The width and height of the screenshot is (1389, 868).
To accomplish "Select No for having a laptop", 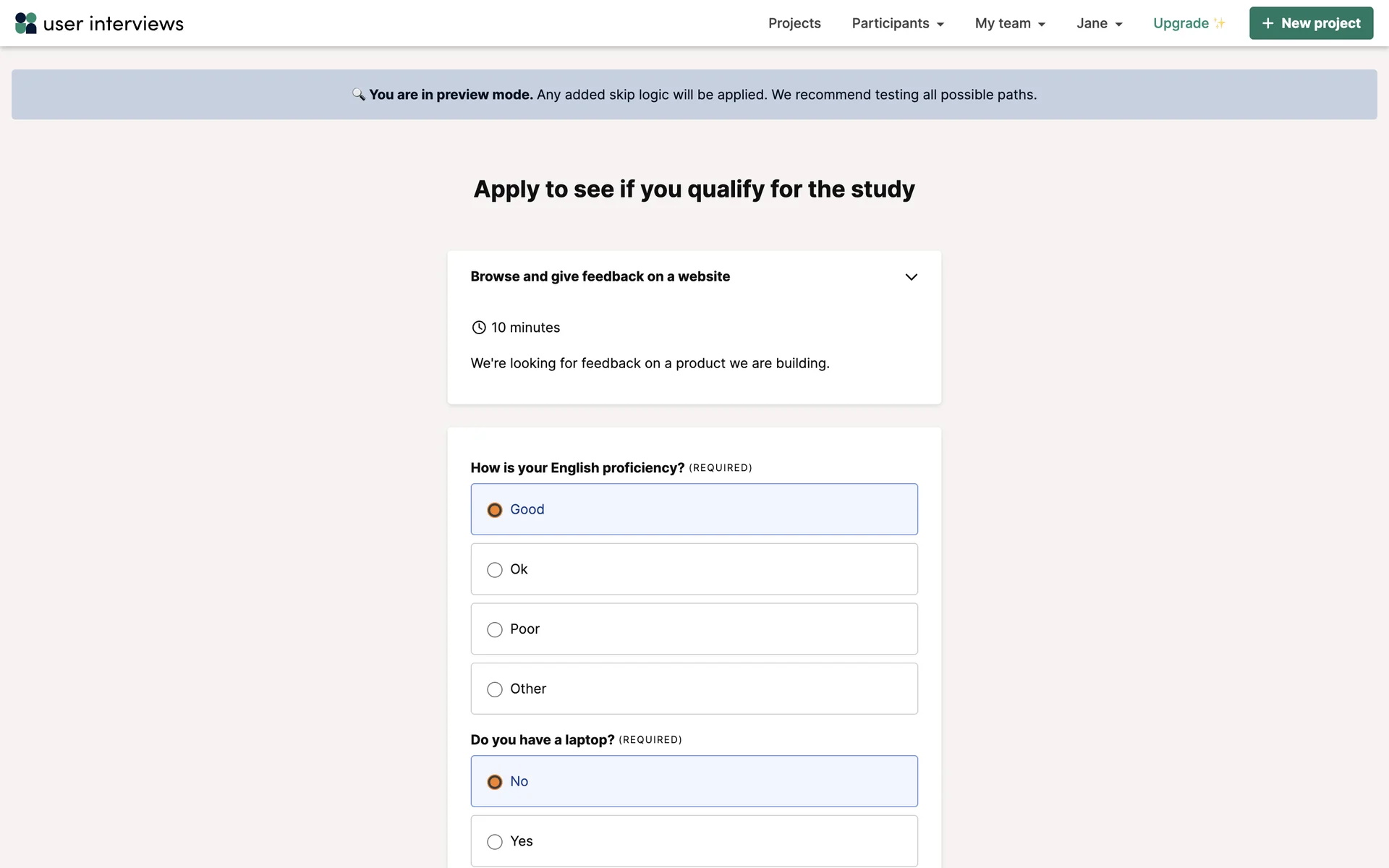I will point(495,782).
